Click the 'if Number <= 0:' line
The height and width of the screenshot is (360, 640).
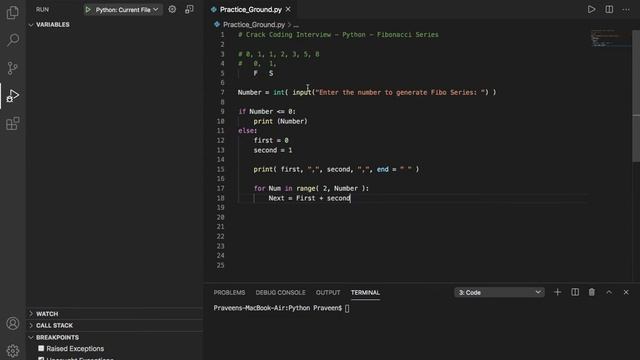267,111
